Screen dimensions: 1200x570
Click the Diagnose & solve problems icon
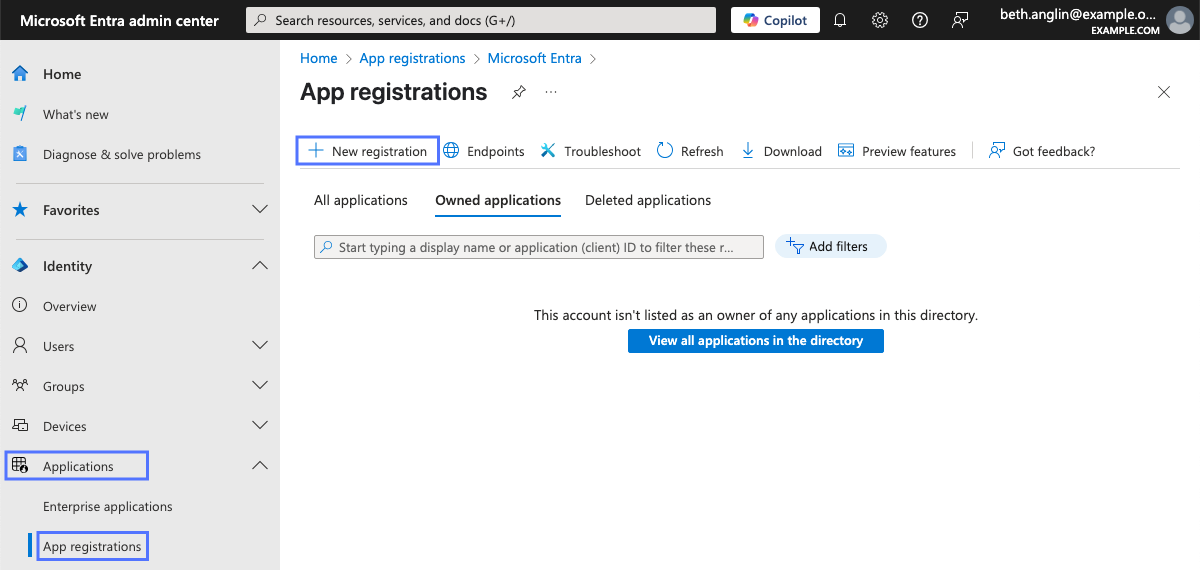click(19, 154)
